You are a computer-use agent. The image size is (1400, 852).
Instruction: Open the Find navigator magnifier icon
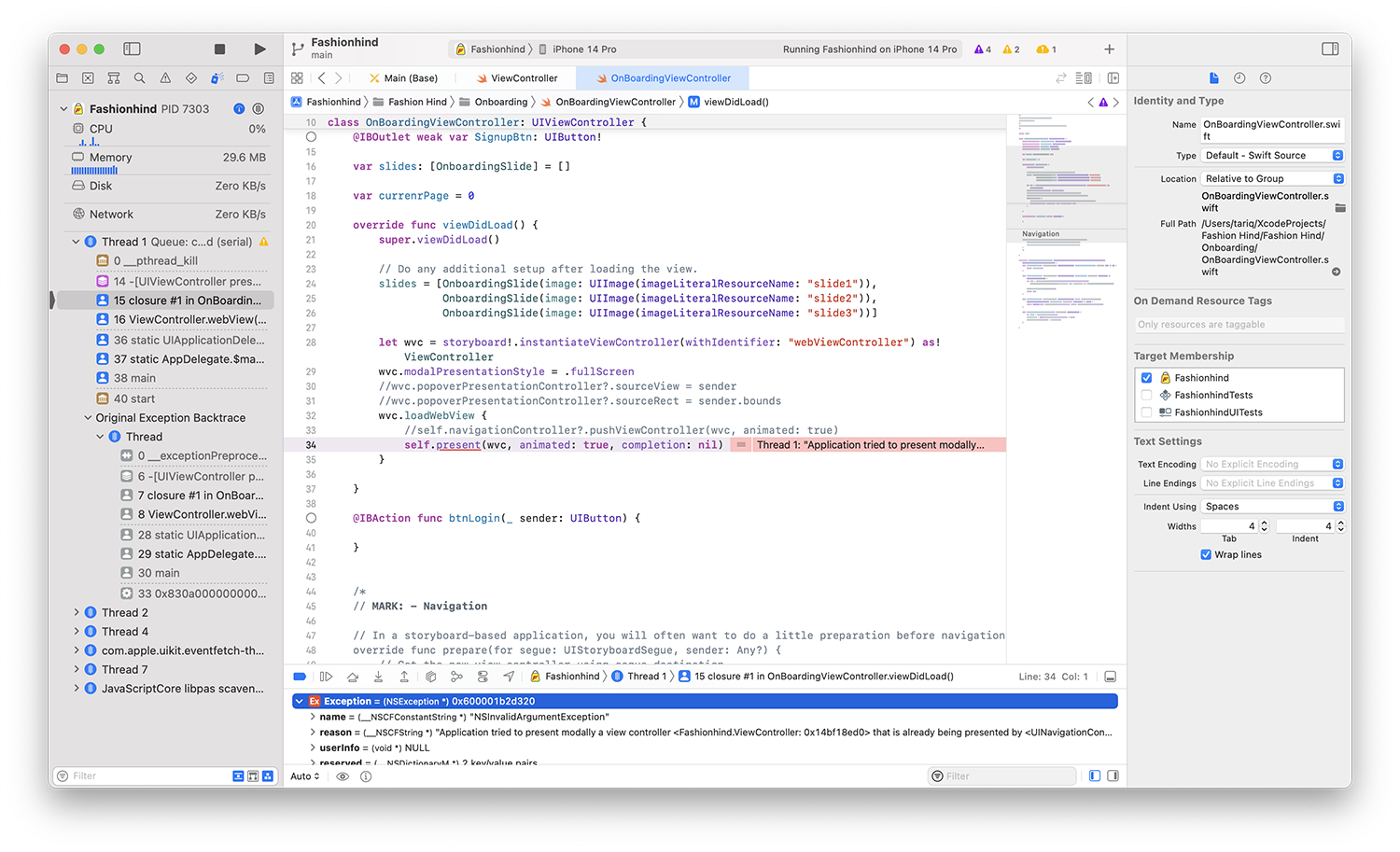(x=139, y=78)
